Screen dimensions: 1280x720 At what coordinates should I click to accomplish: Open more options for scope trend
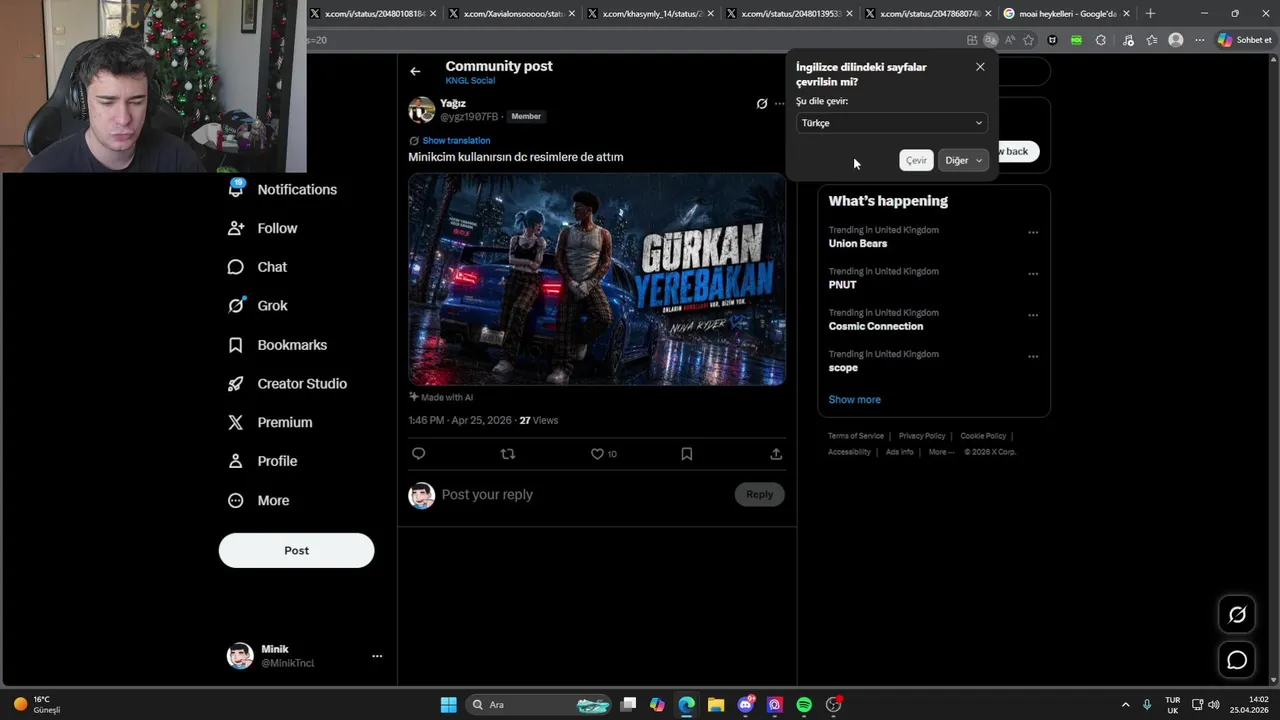1033,357
